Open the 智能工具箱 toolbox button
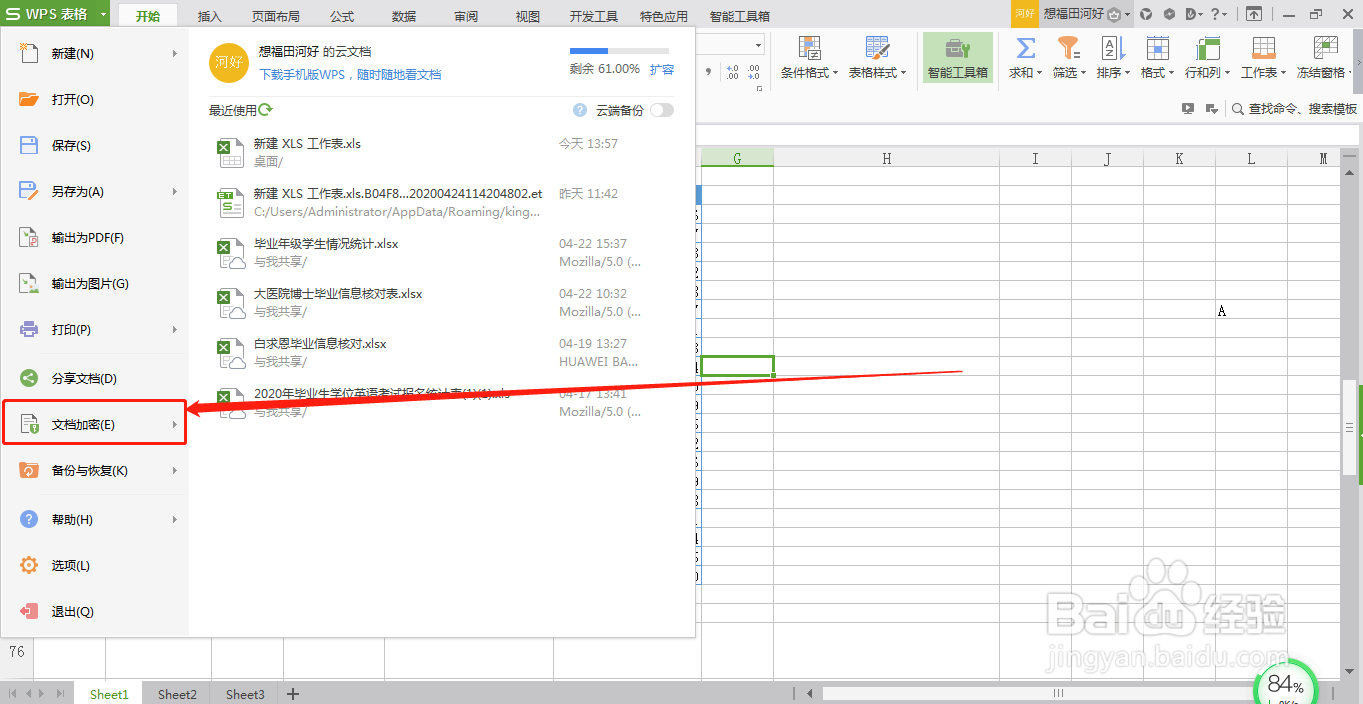This screenshot has width=1363, height=704. point(957,58)
